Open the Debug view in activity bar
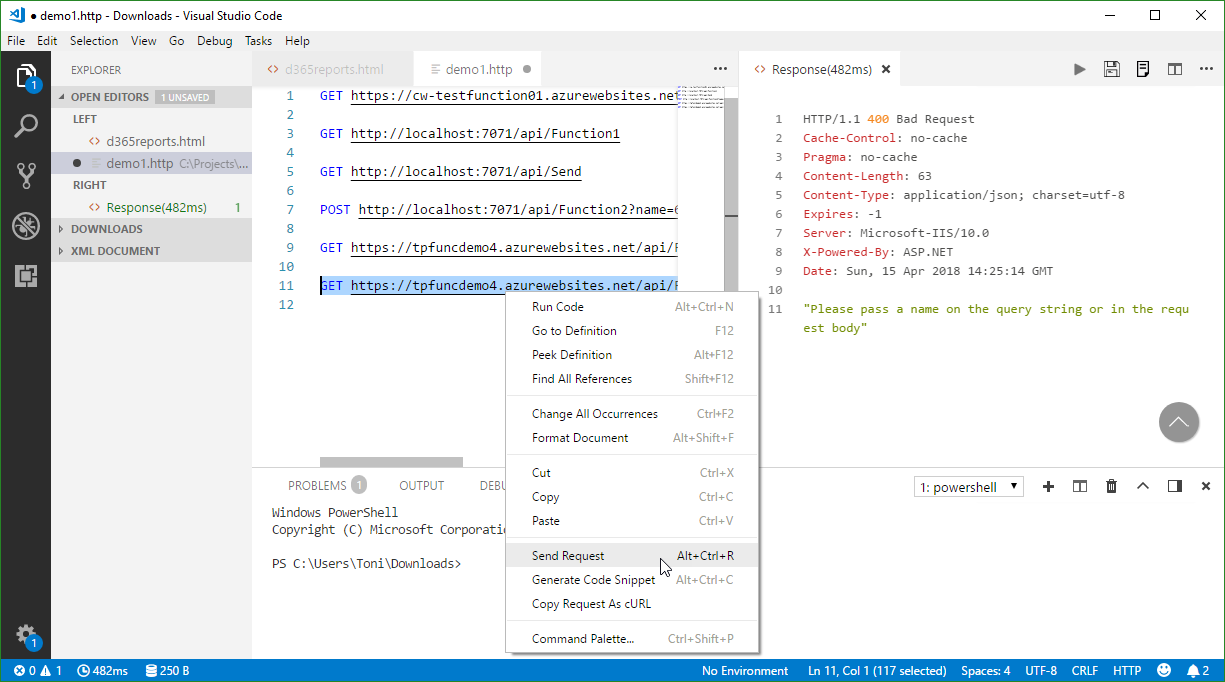Screen dimensions: 1225x682 (x=26, y=226)
